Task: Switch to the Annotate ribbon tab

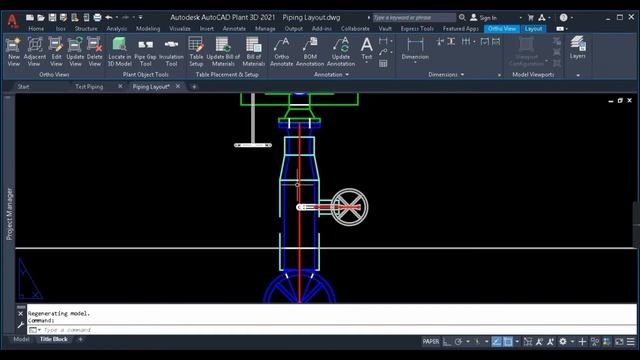Action: coord(234,29)
